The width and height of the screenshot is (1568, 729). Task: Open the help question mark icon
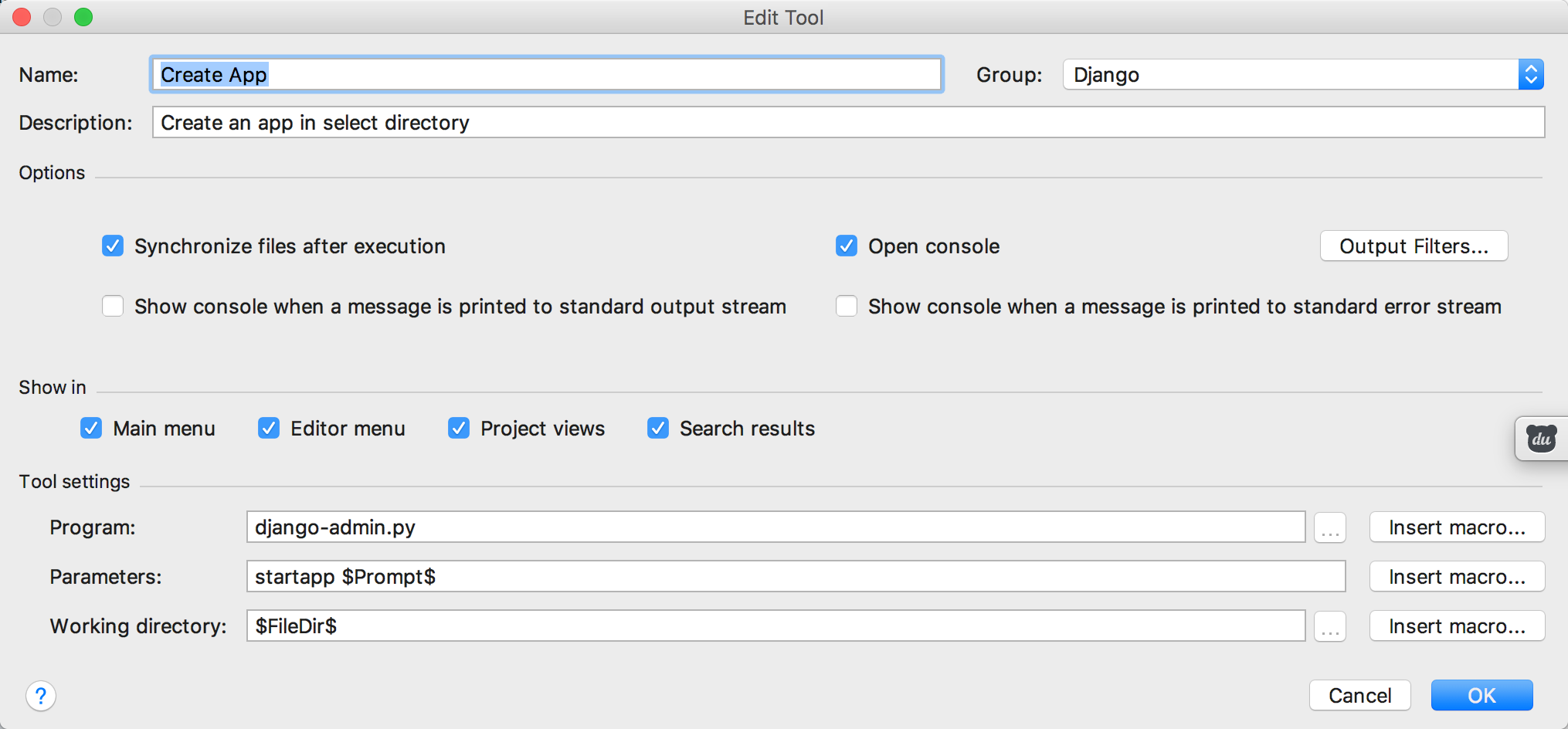tap(41, 696)
